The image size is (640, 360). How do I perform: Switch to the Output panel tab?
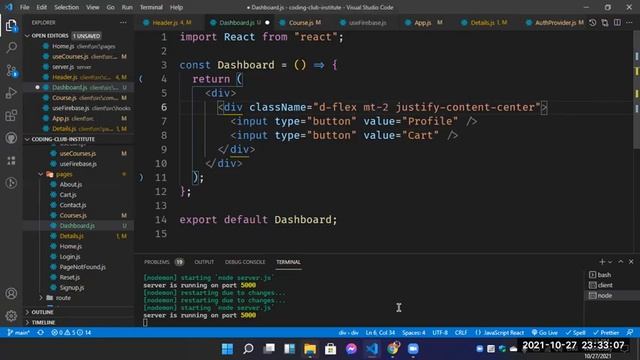point(204,262)
